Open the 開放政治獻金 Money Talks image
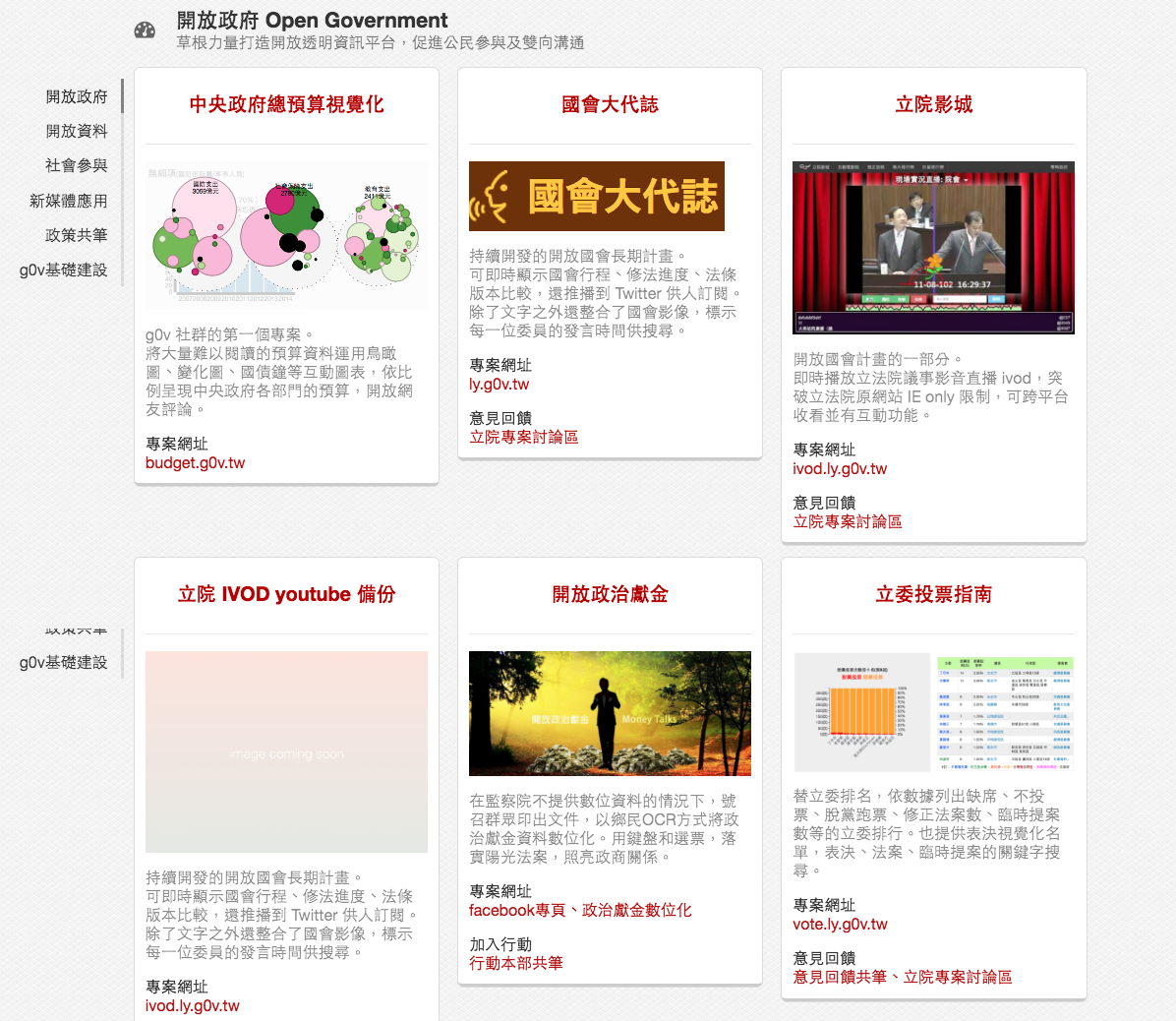 point(610,713)
